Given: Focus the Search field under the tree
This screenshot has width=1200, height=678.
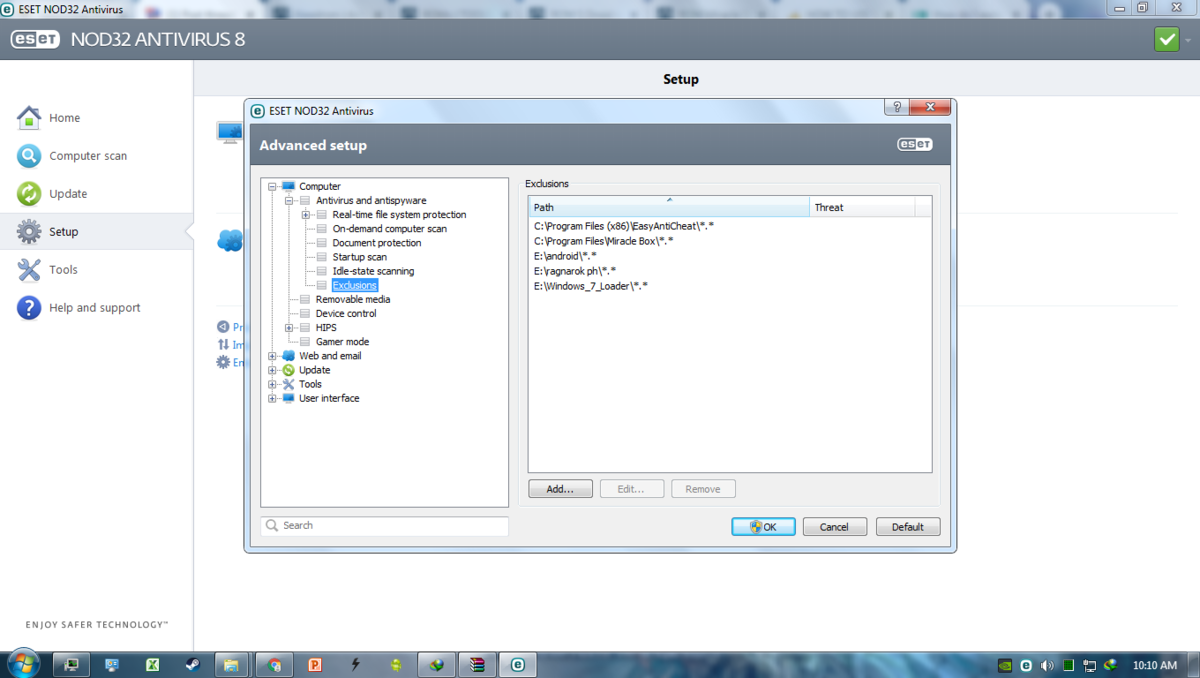Looking at the screenshot, I should 385,526.
